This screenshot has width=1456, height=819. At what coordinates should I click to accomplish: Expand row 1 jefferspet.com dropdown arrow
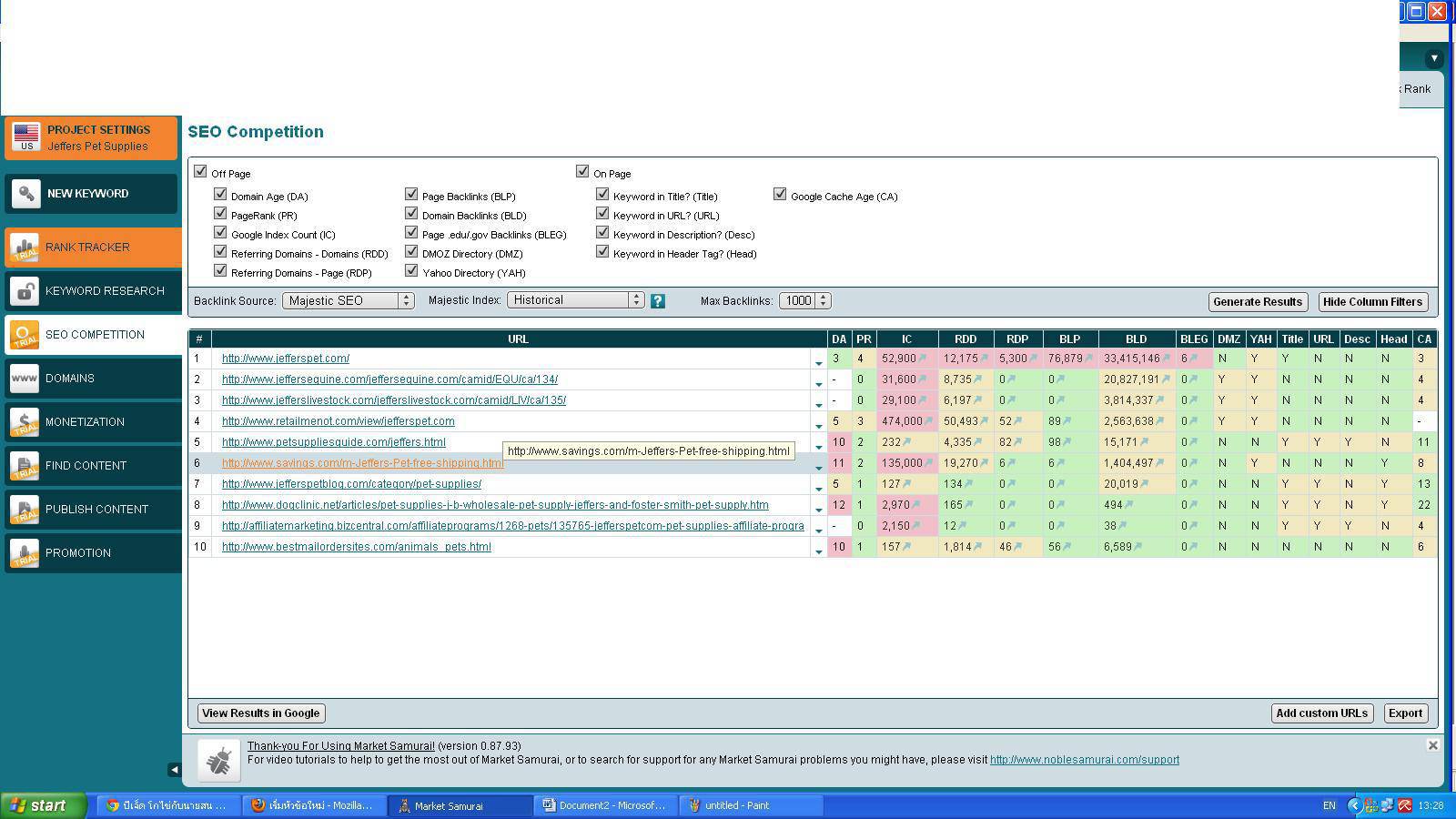(818, 363)
